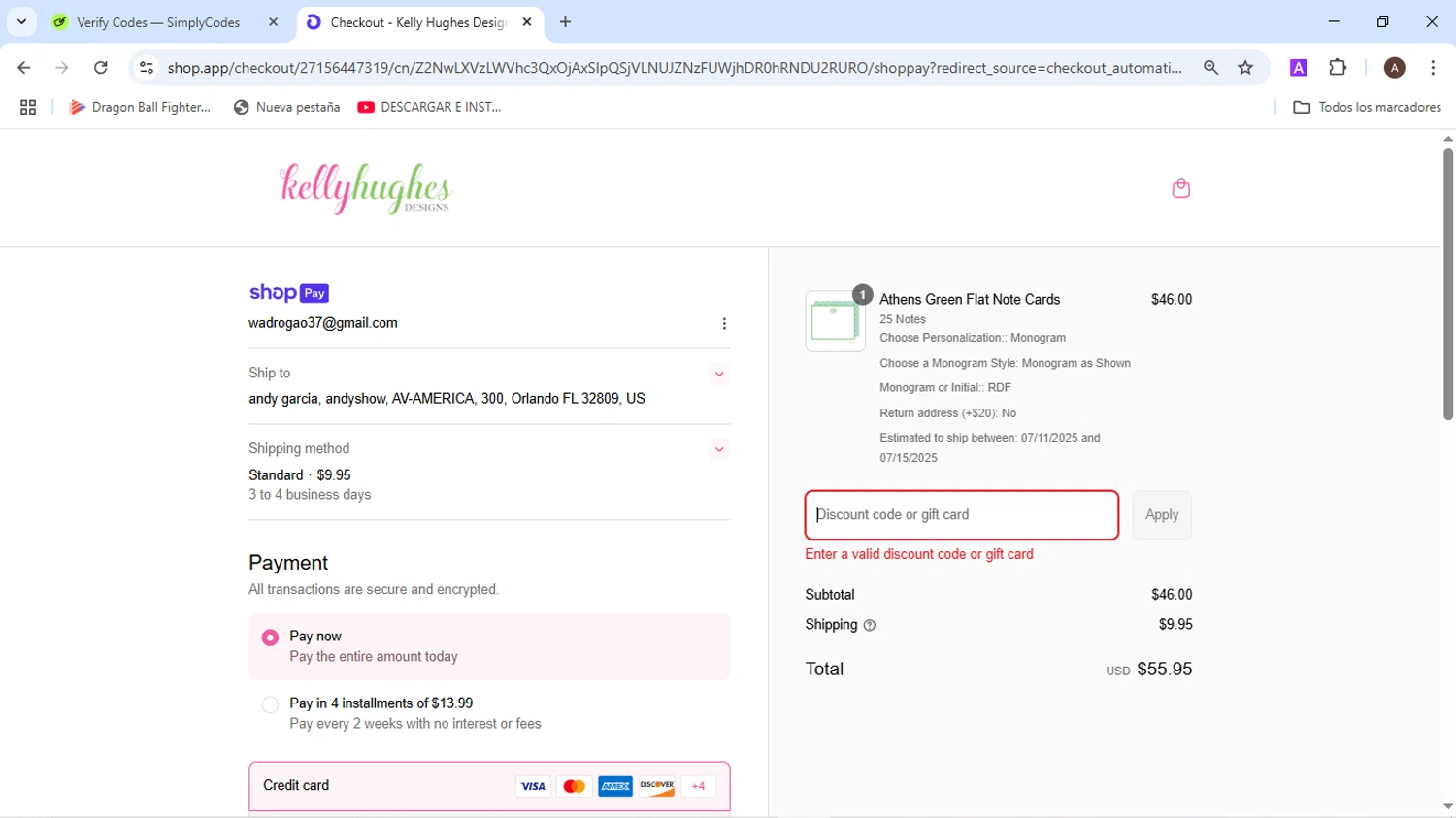Apply the discount code button
The width and height of the screenshot is (1456, 818).
[1162, 515]
